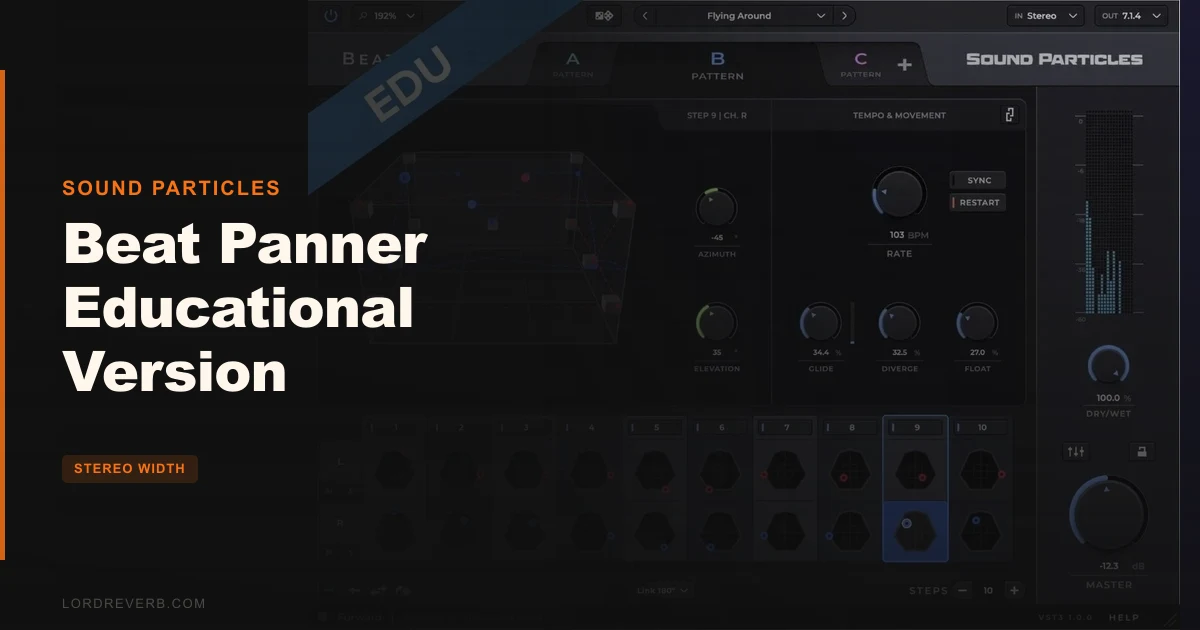
Task: Go to the previous preset arrow
Action: 645,15
